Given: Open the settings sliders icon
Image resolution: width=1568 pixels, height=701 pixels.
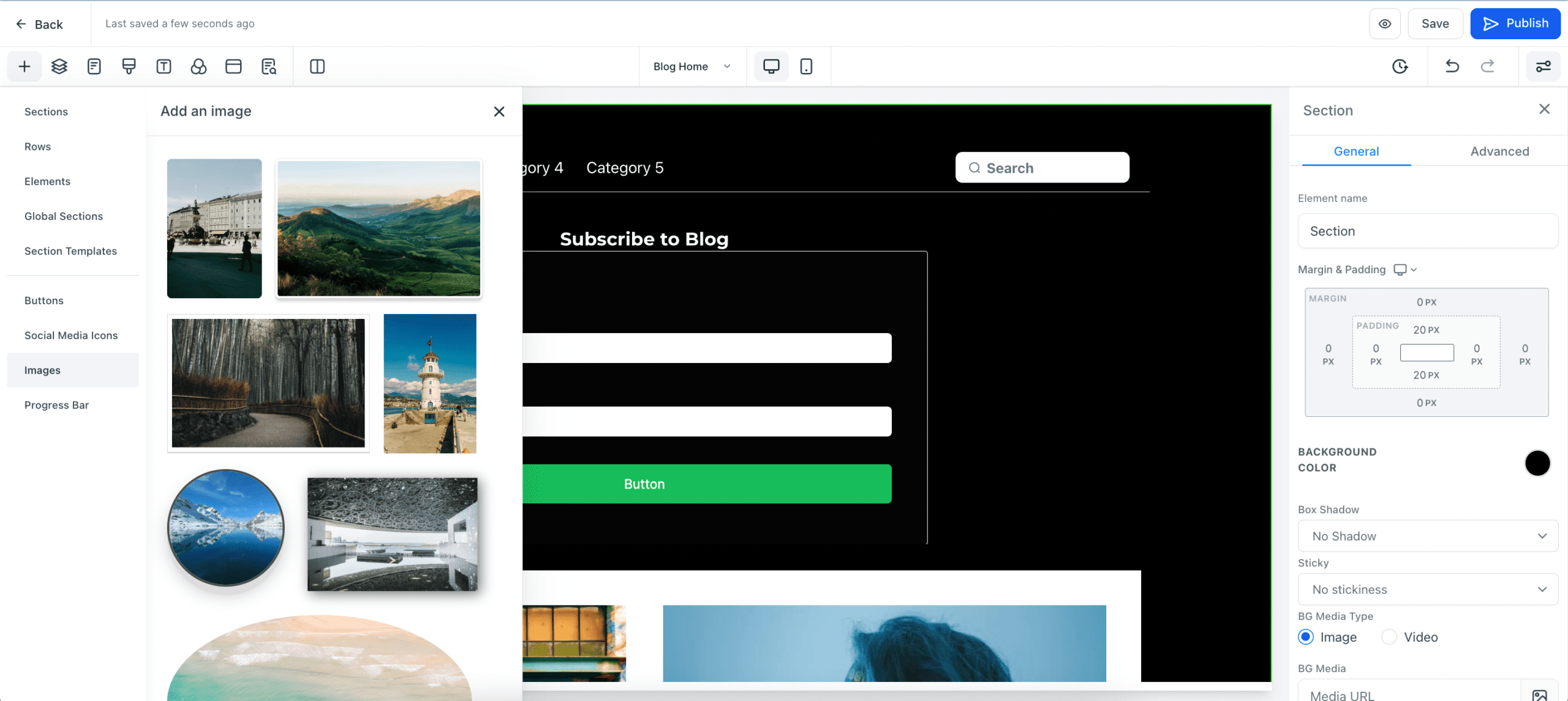Looking at the screenshot, I should pyautogui.click(x=1543, y=66).
